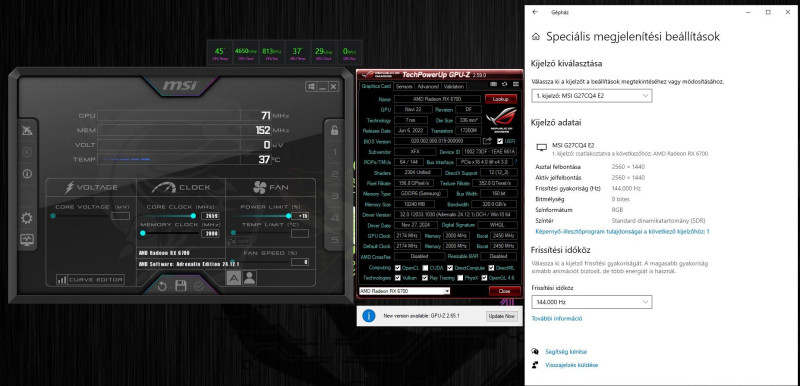Open Afterburner hardware monitor icon
The height and width of the screenshot is (386, 800).
pyautogui.click(x=27, y=240)
